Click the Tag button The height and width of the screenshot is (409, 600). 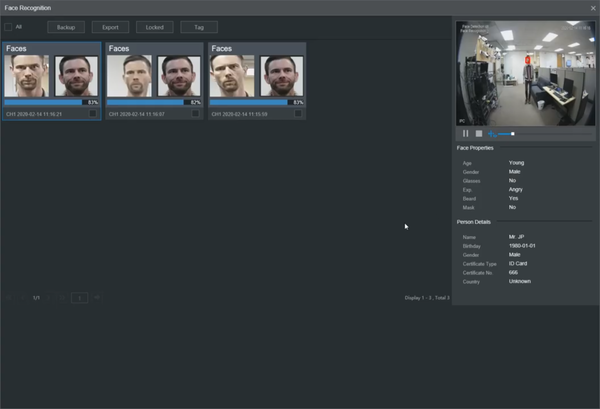[199, 27]
